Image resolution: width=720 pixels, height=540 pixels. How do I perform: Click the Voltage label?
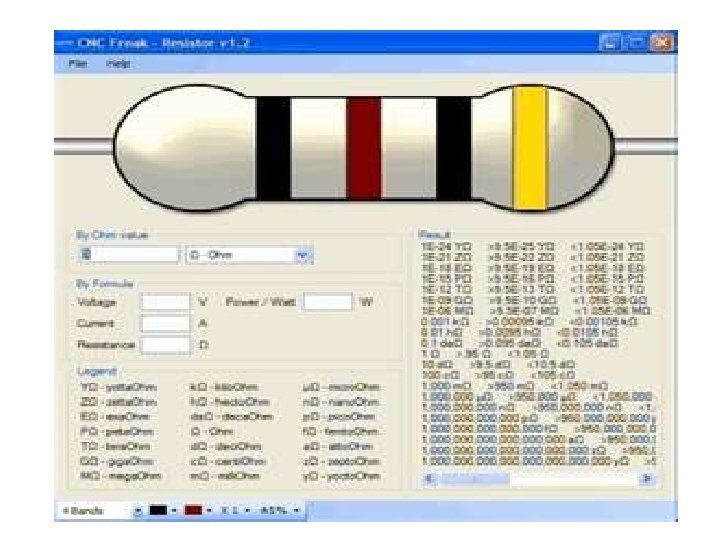[97, 302]
